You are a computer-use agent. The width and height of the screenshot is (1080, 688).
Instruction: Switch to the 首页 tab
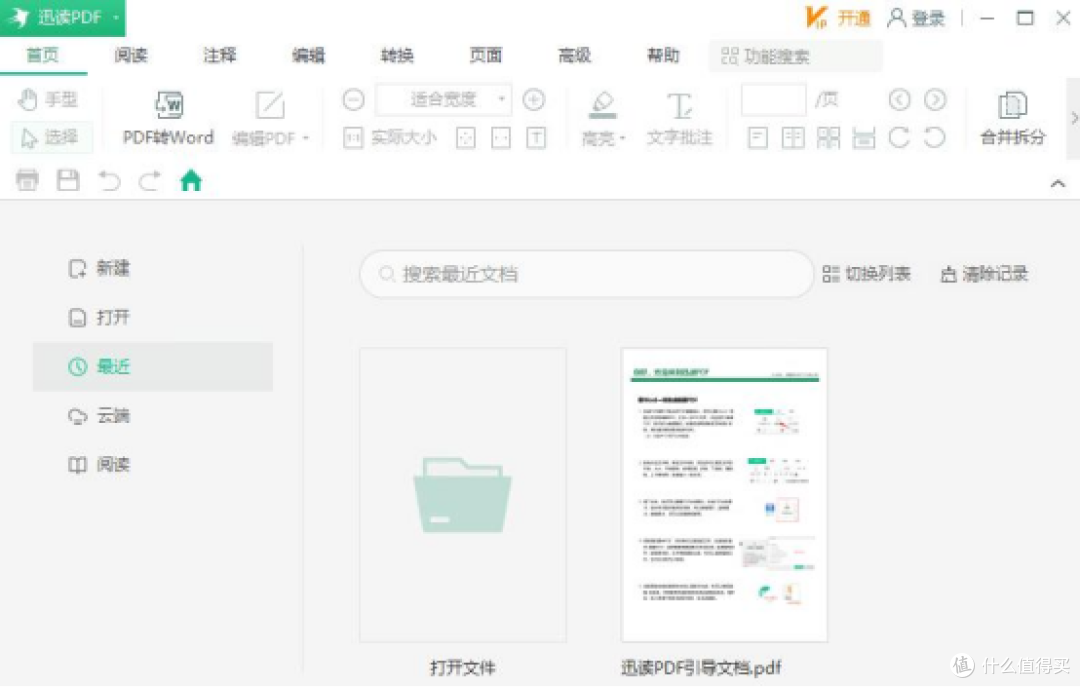tap(43, 55)
